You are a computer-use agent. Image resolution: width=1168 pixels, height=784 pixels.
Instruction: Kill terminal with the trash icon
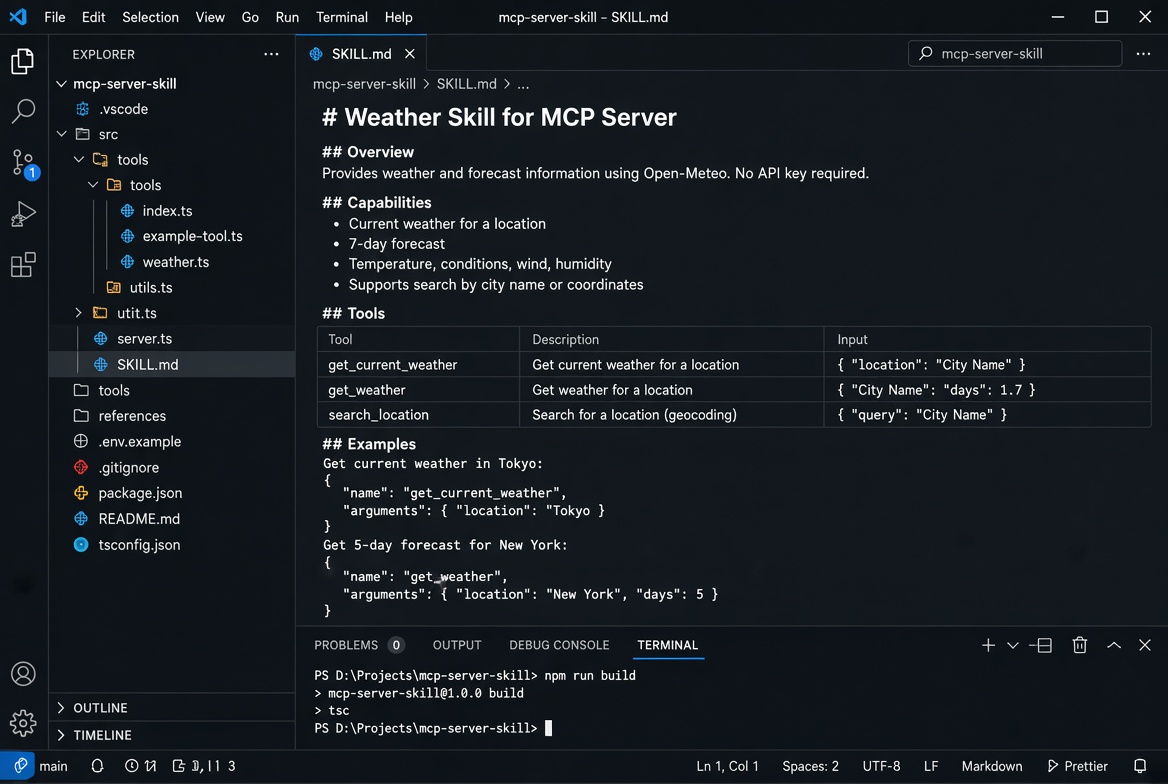click(1079, 645)
